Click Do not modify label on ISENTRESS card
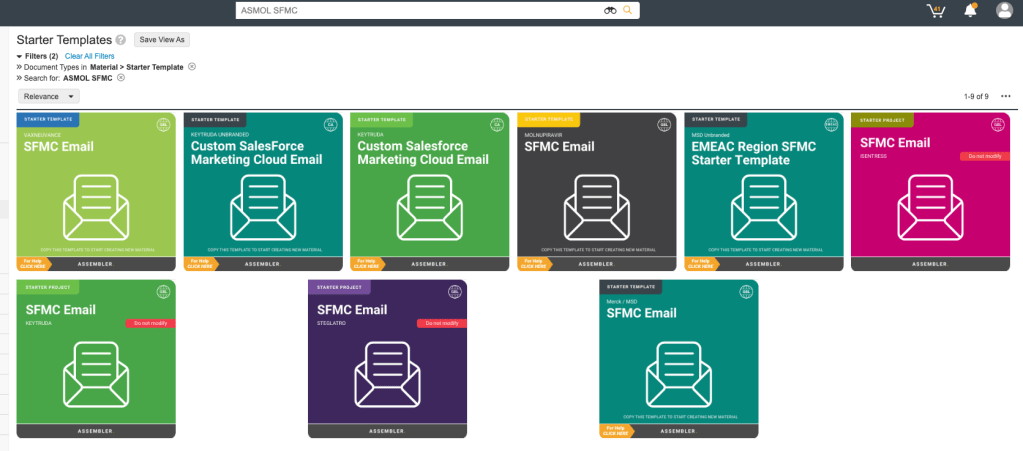This screenshot has height=451, width=1023. tap(985, 156)
